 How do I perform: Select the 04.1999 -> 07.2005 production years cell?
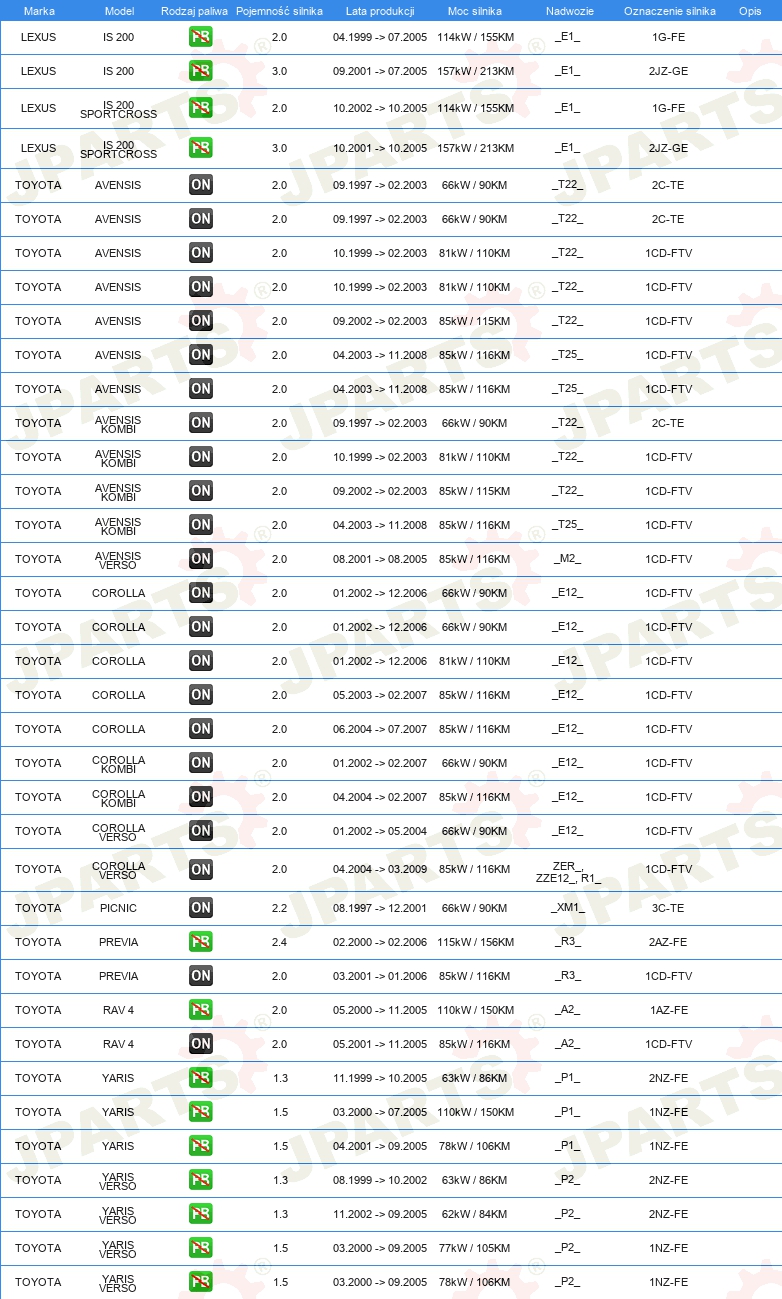tap(380, 37)
